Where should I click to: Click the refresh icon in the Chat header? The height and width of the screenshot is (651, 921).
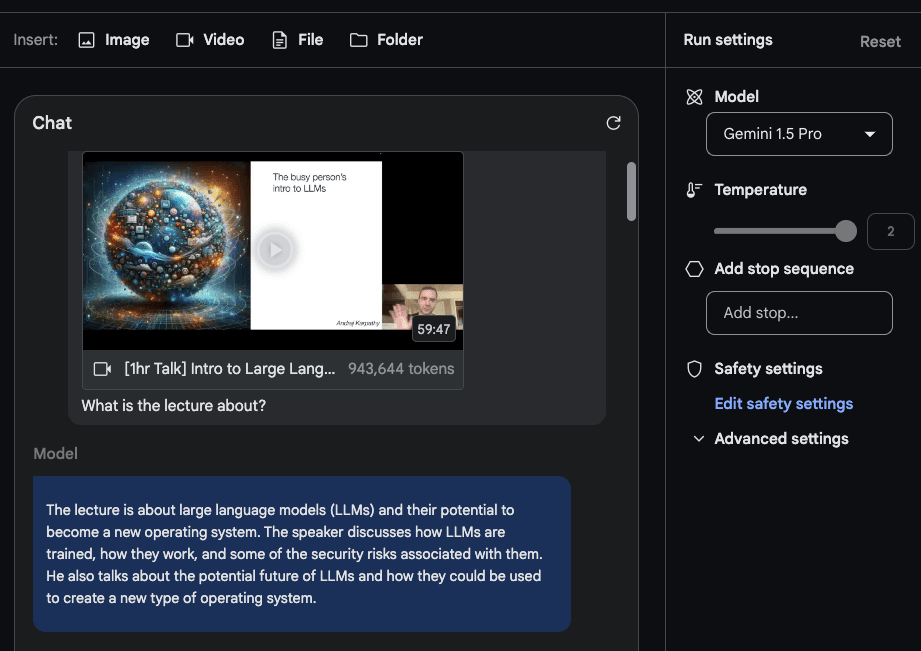point(613,123)
